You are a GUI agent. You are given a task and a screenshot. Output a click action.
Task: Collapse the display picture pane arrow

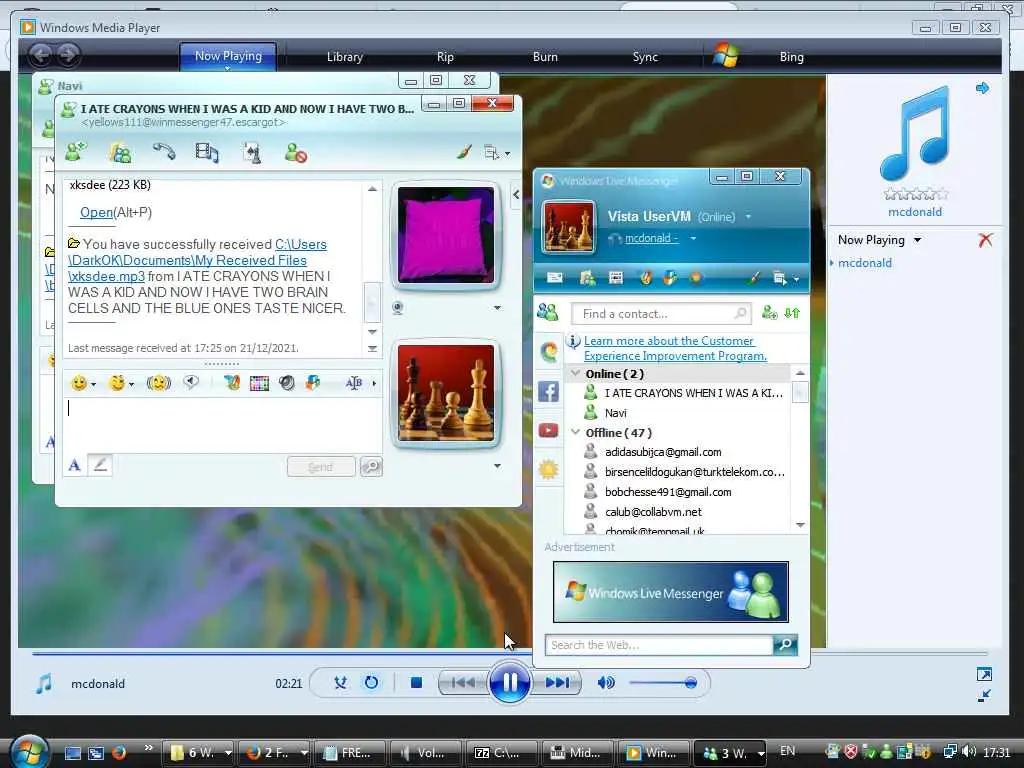point(516,194)
